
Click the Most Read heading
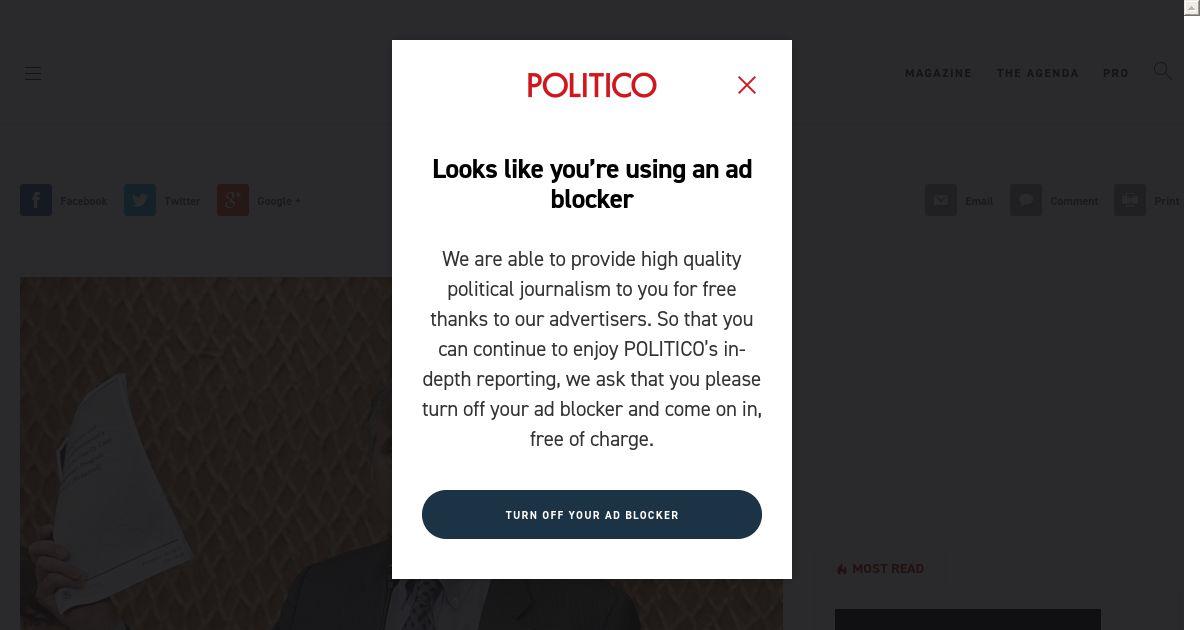tap(888, 568)
